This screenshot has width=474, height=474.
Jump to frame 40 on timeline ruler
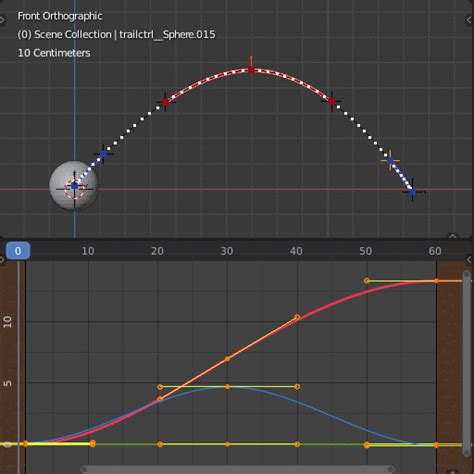click(x=296, y=251)
